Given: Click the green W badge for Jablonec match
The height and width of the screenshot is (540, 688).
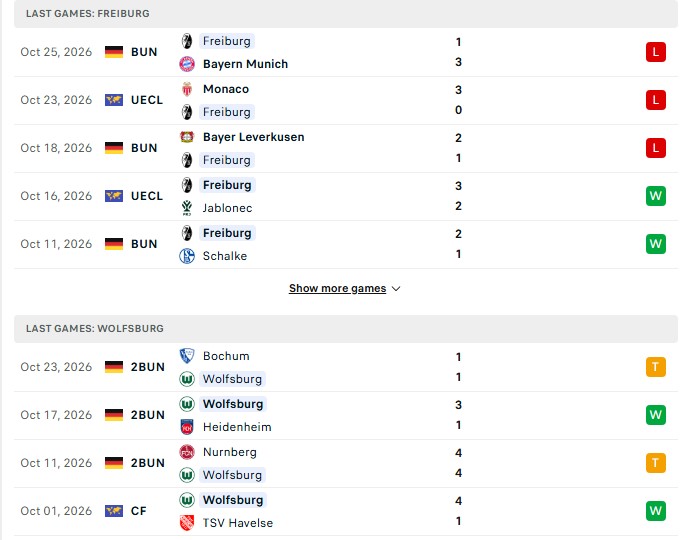Looking at the screenshot, I should (656, 196).
